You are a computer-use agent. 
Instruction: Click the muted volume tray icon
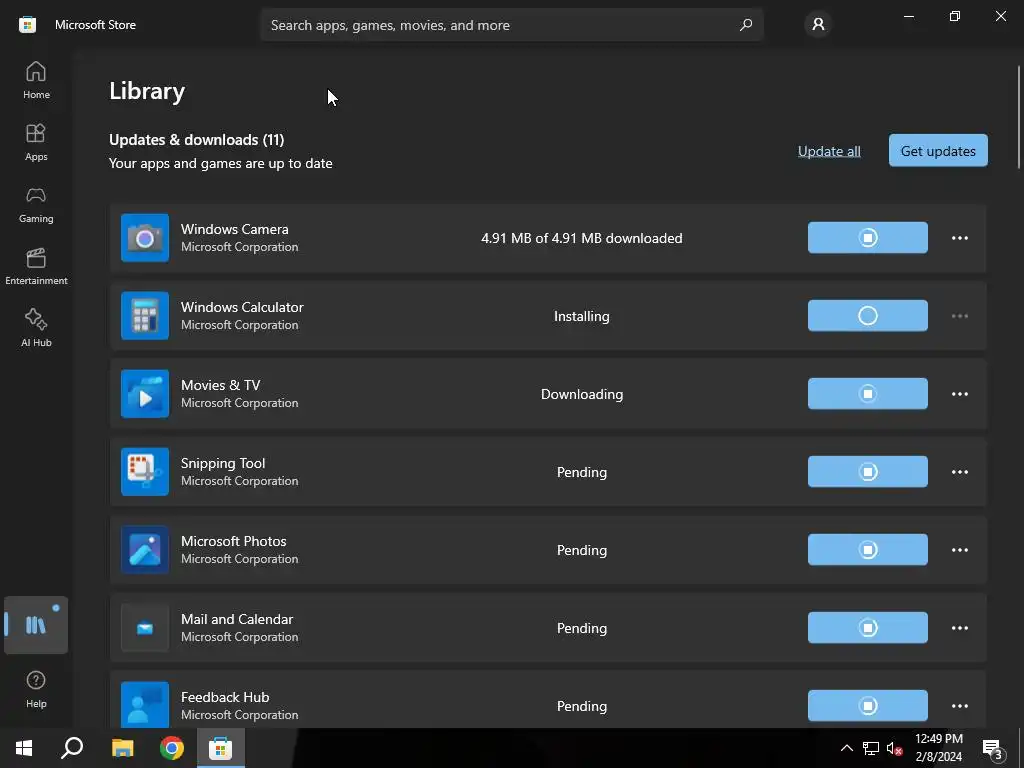894,749
